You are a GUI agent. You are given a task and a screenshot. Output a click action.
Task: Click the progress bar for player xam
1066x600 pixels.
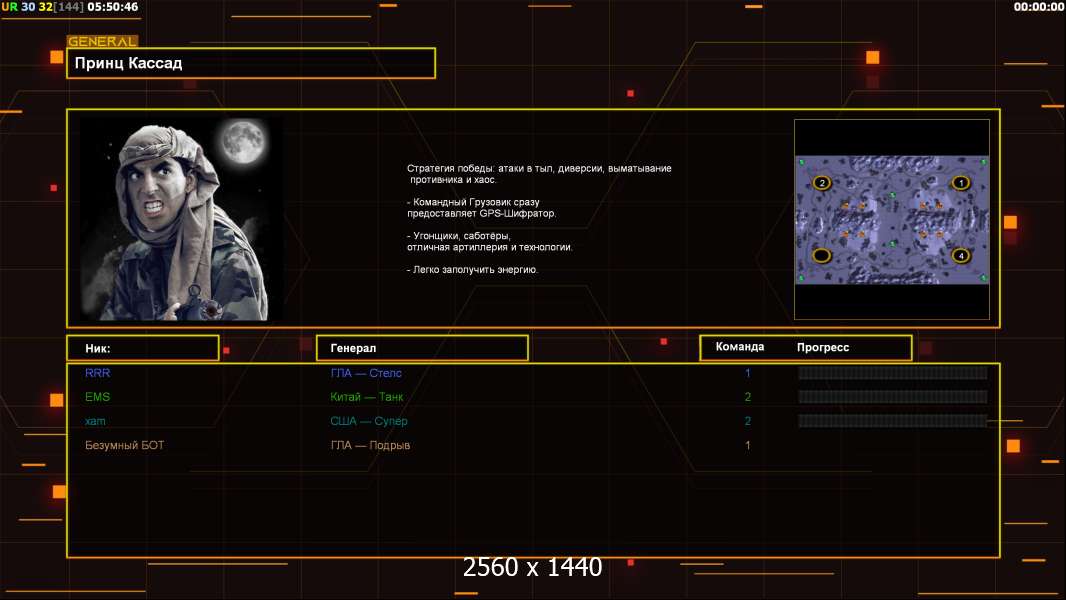892,421
